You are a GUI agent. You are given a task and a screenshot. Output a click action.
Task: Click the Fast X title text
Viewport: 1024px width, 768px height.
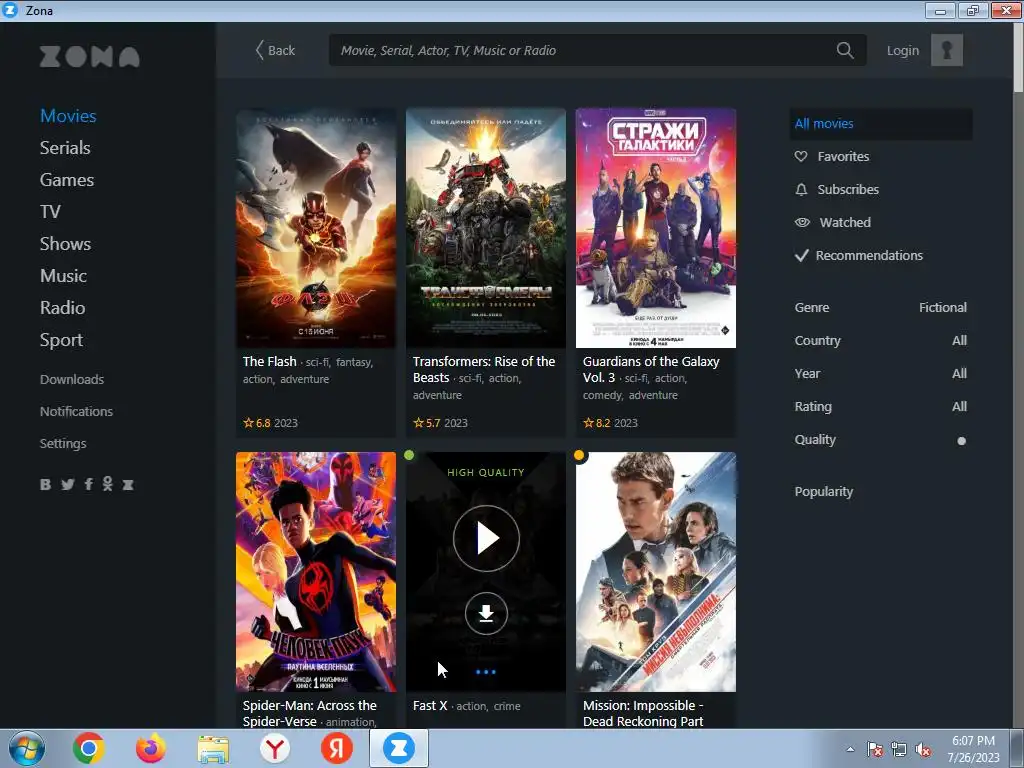click(x=430, y=706)
